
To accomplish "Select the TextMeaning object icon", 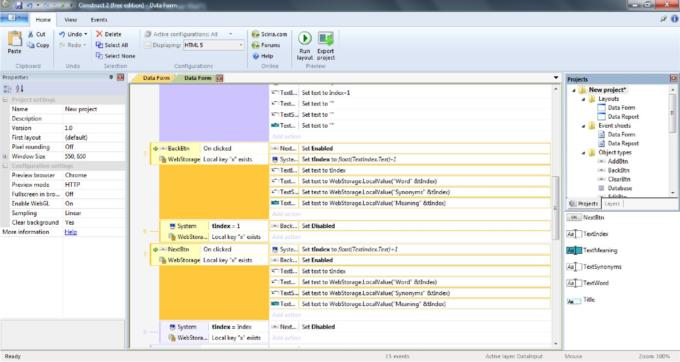I will (x=574, y=251).
